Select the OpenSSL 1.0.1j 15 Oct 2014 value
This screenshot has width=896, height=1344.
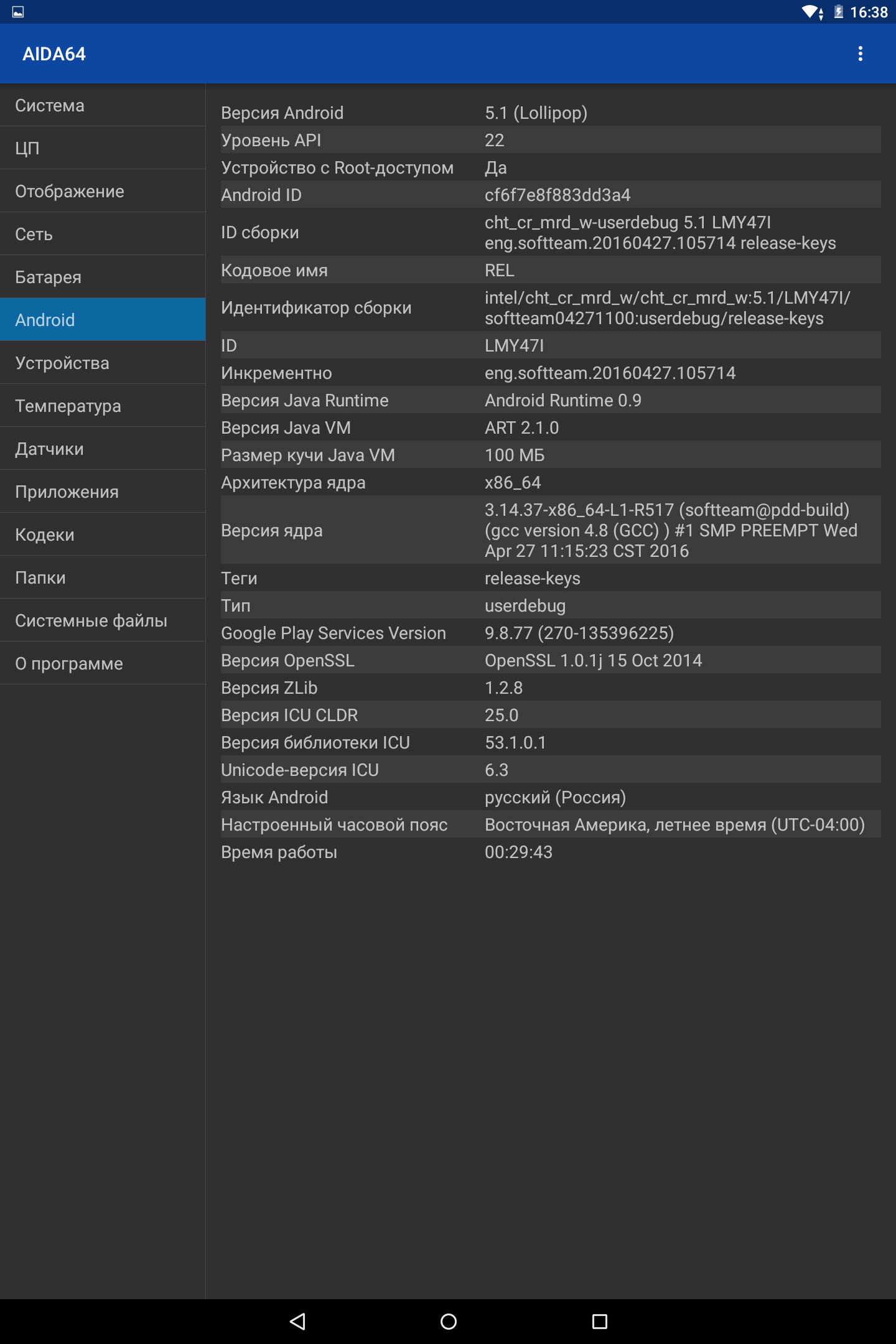593,660
